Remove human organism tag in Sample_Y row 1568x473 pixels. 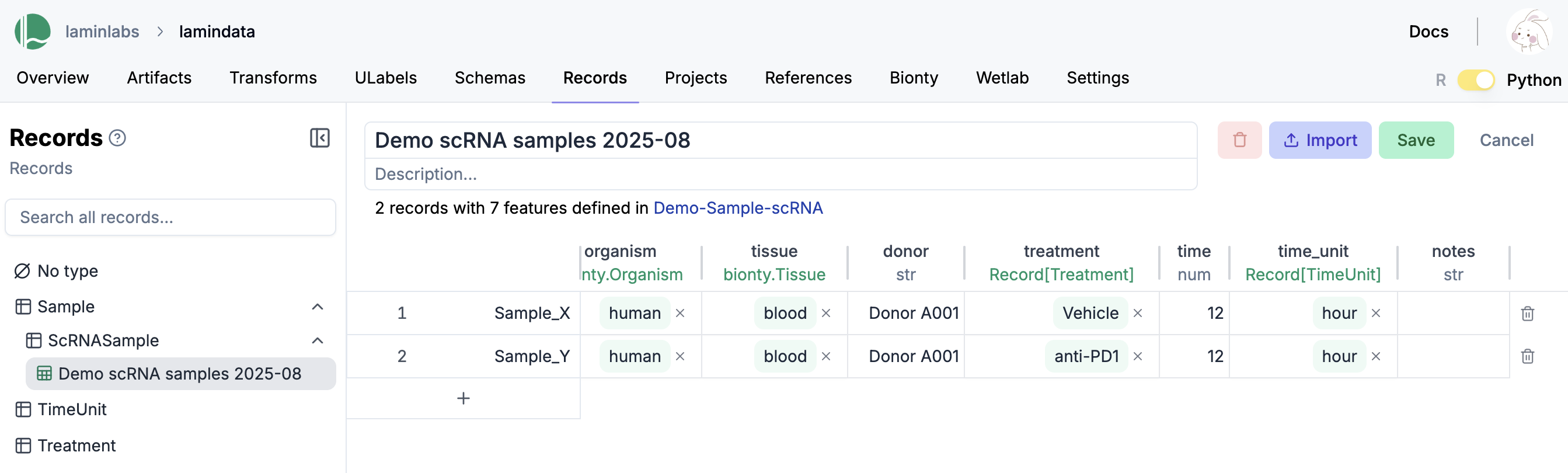[680, 356]
